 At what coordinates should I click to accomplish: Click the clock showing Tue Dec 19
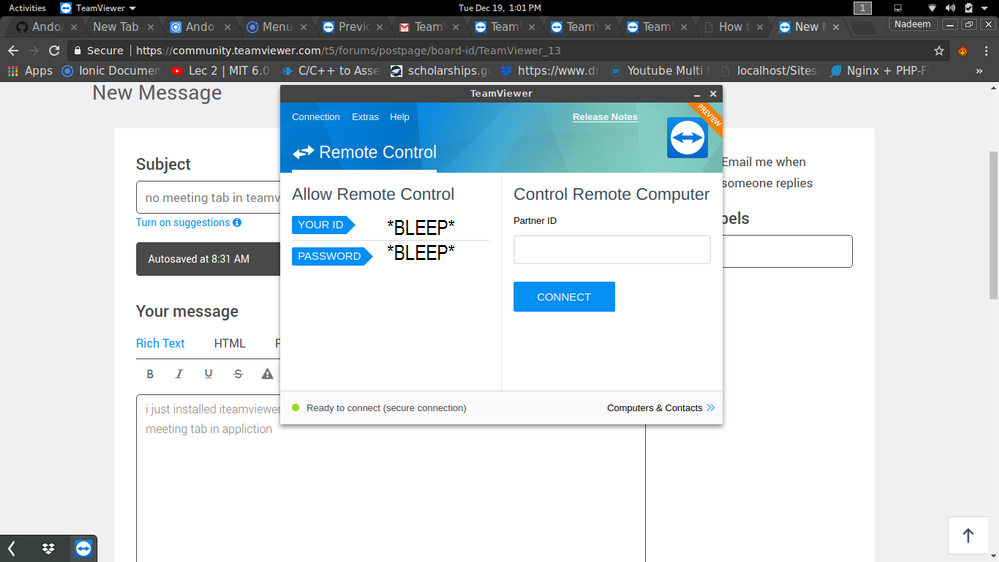pos(500,8)
